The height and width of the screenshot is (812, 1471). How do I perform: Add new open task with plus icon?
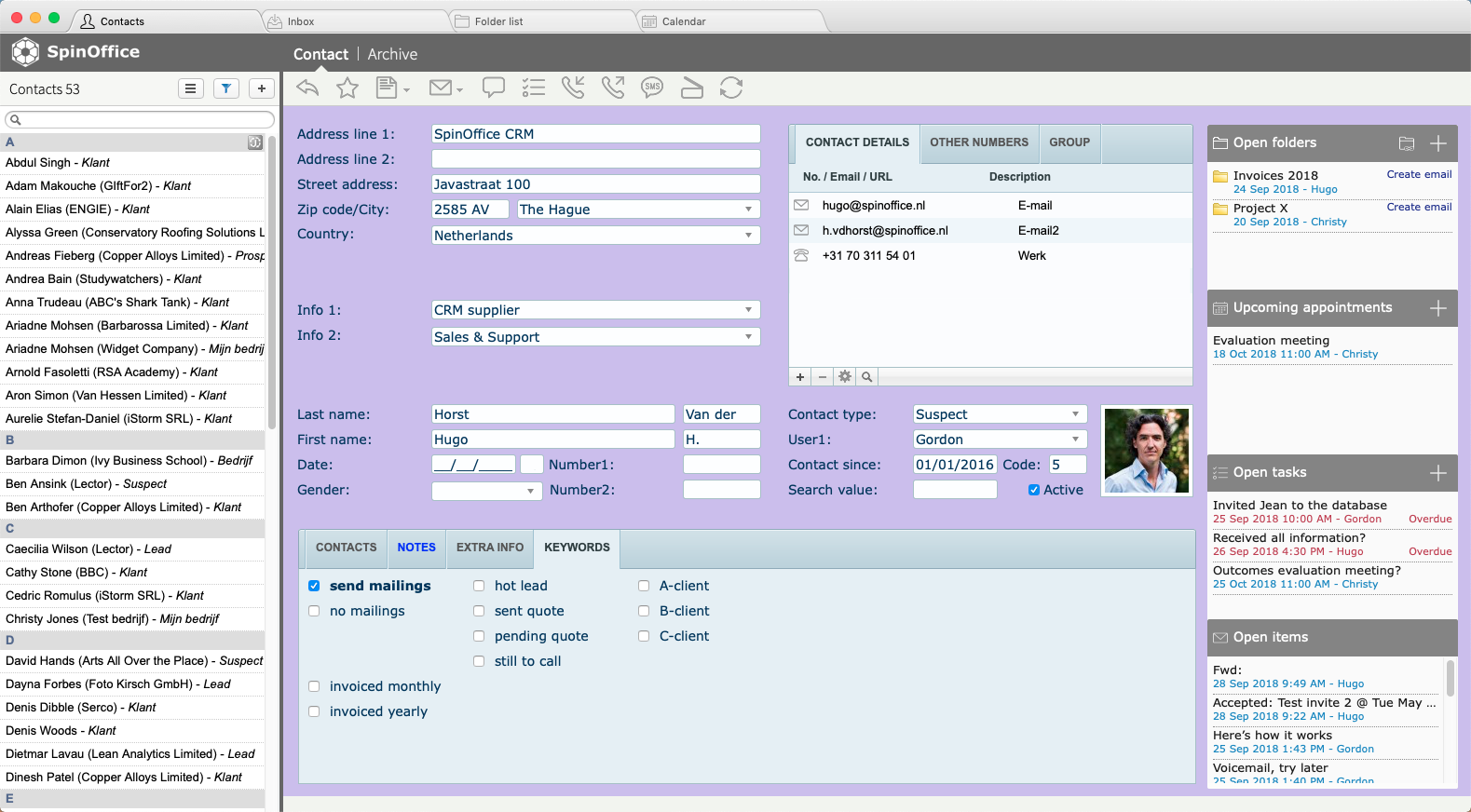pyautogui.click(x=1438, y=473)
